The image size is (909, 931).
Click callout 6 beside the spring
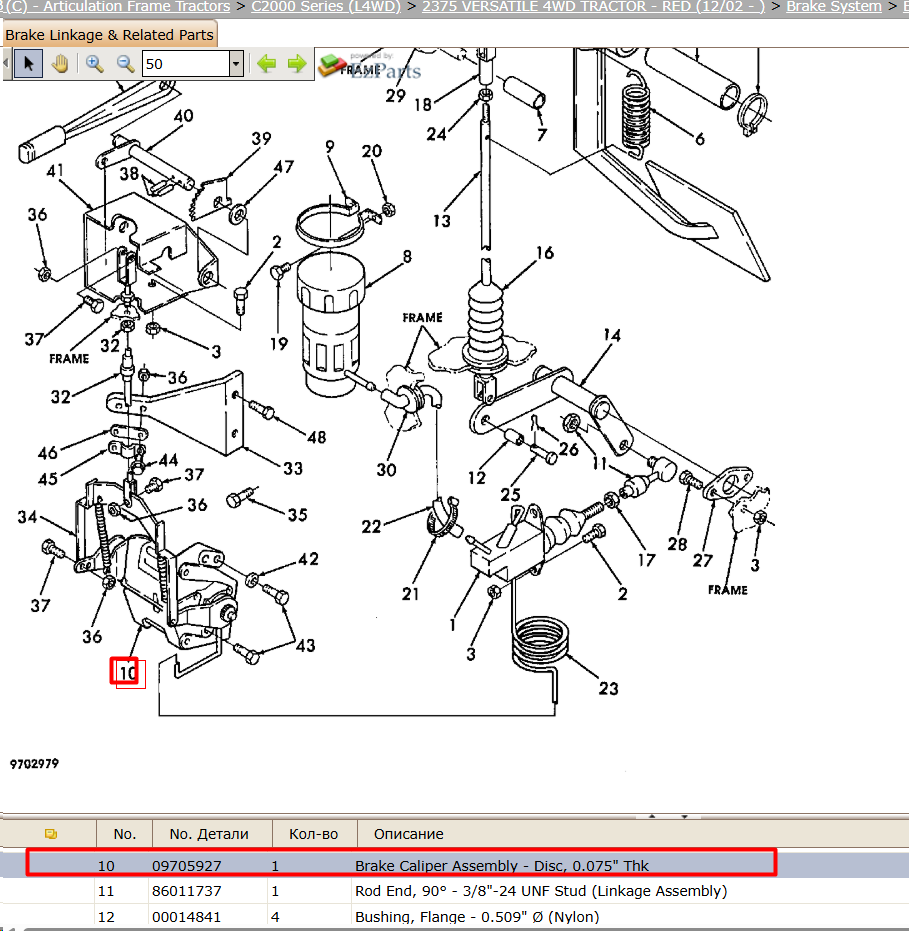pos(699,139)
